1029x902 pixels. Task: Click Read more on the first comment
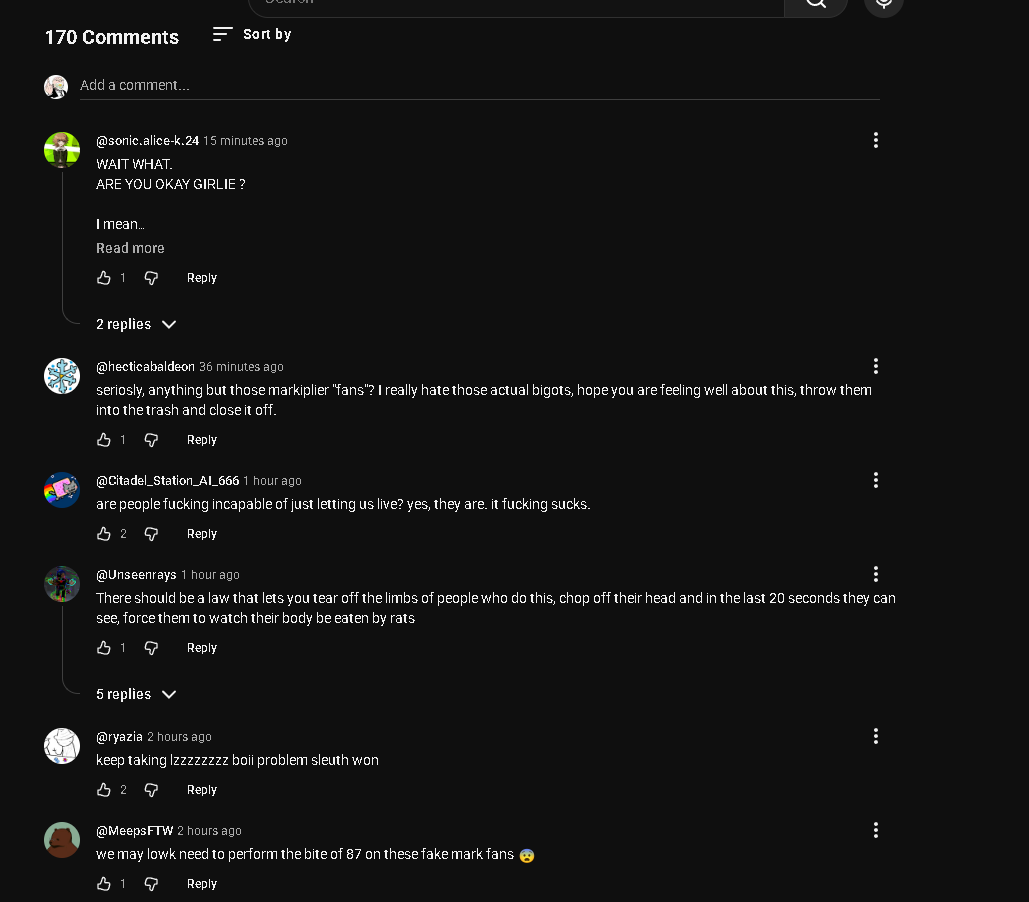pyautogui.click(x=130, y=248)
